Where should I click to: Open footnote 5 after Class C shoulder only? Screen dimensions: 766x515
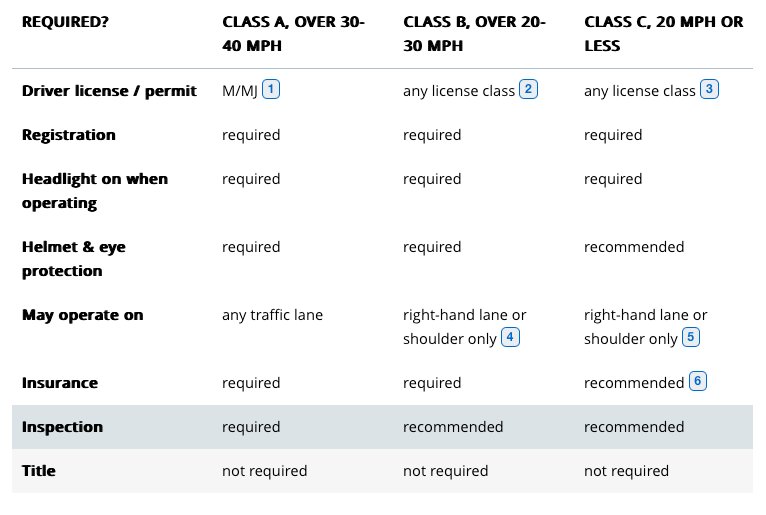[691, 337]
